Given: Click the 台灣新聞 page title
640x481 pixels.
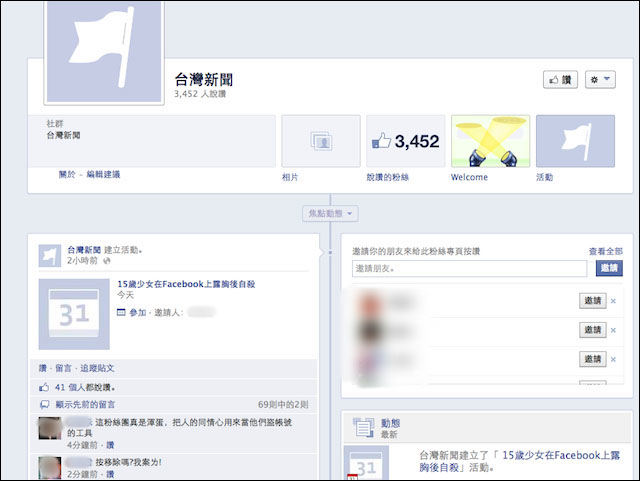Looking at the screenshot, I should coord(204,80).
